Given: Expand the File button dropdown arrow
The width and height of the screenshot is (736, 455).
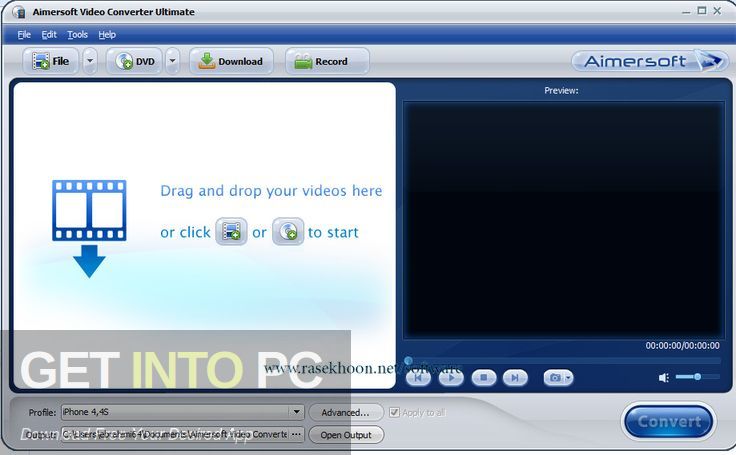Looking at the screenshot, I should coord(90,62).
